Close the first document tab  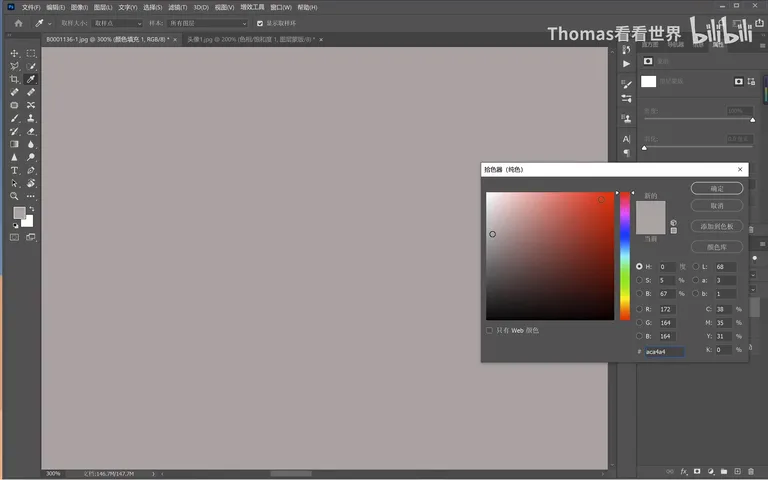tap(175, 40)
